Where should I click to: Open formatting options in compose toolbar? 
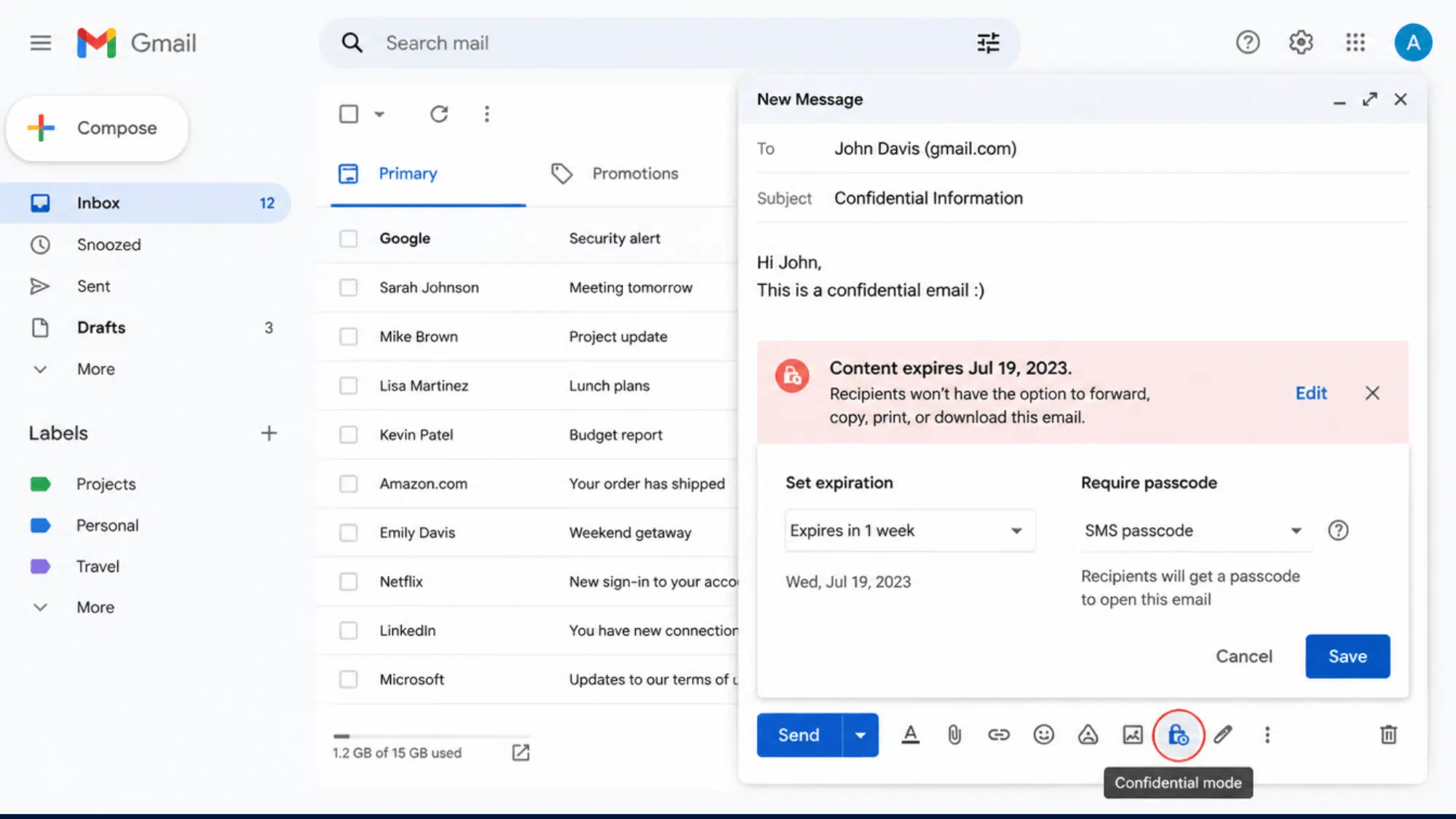click(x=910, y=735)
